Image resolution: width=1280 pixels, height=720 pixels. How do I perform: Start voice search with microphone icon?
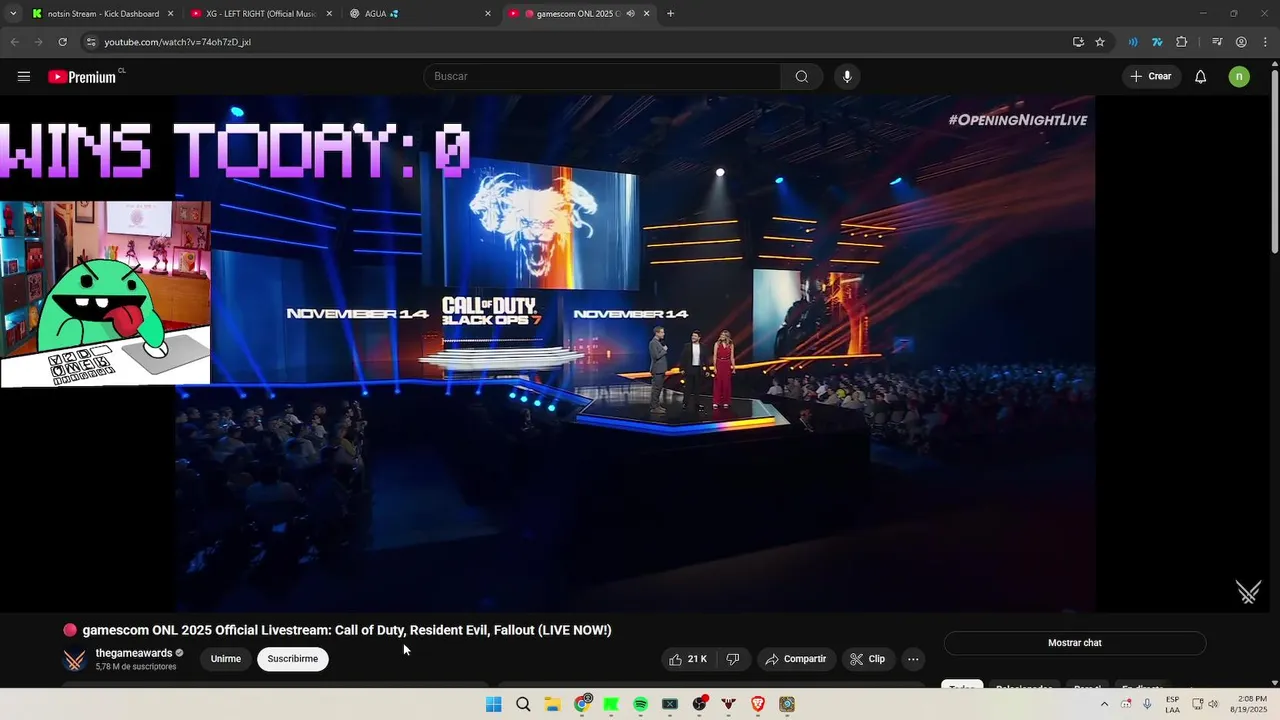pyautogui.click(x=847, y=76)
